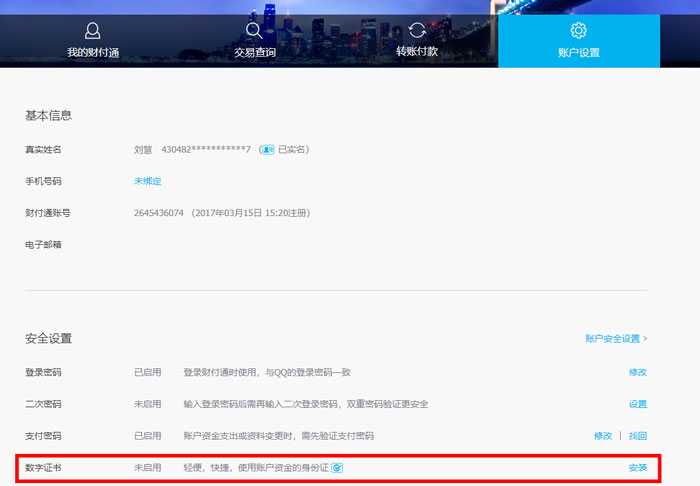This screenshot has height=486, width=700.
Task: Click the person icon above 我的财付通
Action: pyautogui.click(x=93, y=31)
